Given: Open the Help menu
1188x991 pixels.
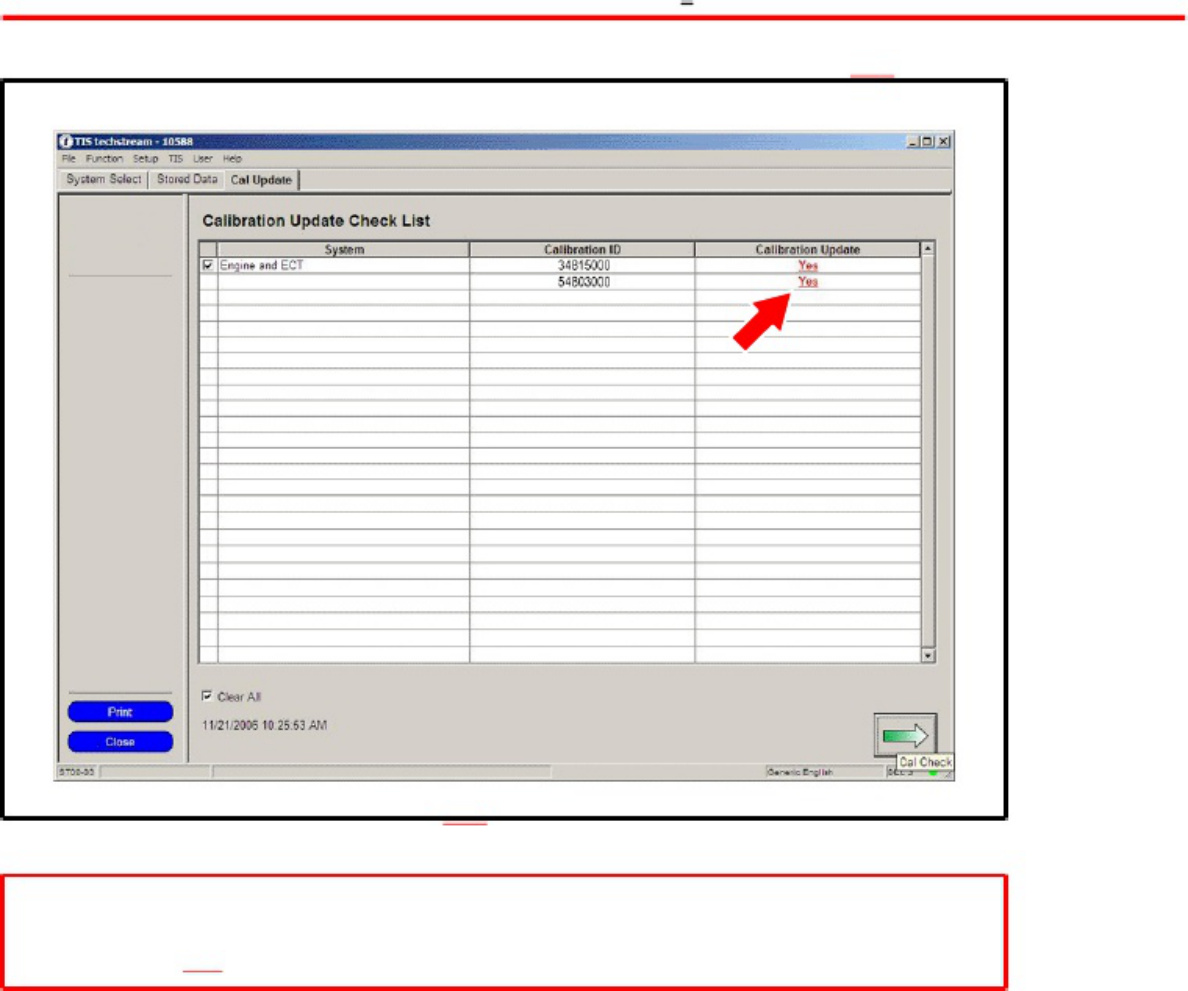Looking at the screenshot, I should coord(232,158).
